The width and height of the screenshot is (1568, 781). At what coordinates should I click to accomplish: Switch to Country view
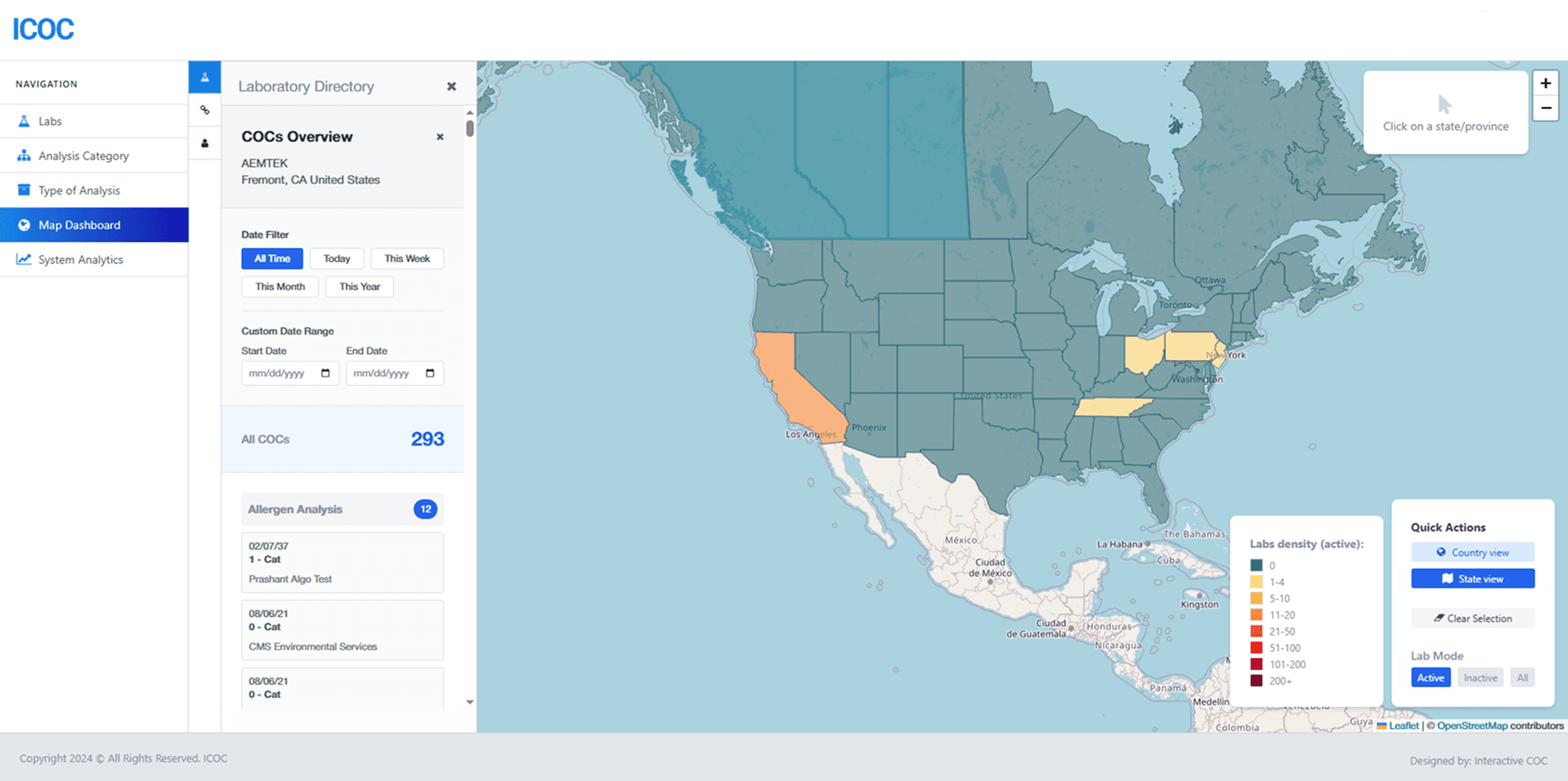pos(1472,552)
